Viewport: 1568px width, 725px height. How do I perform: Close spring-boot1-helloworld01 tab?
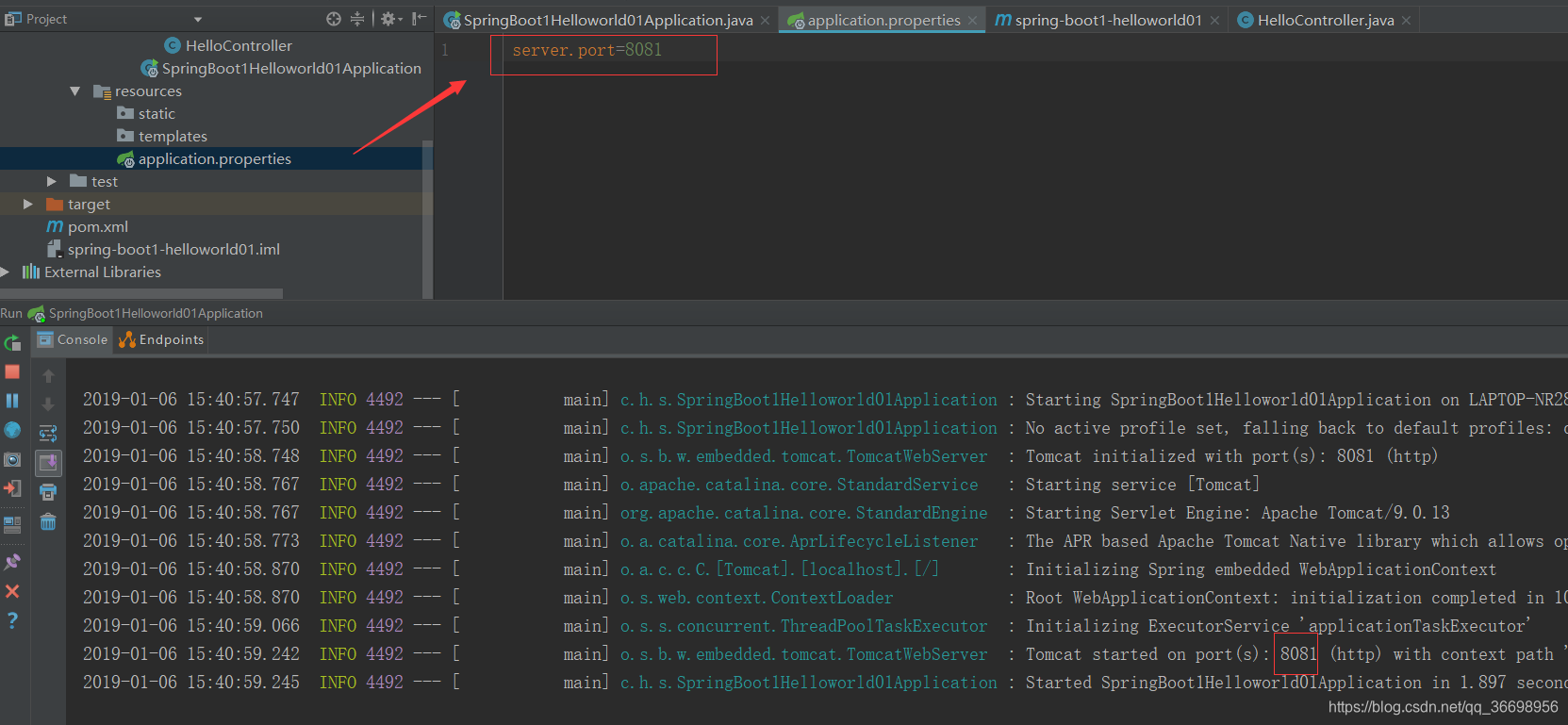[x=1214, y=21]
